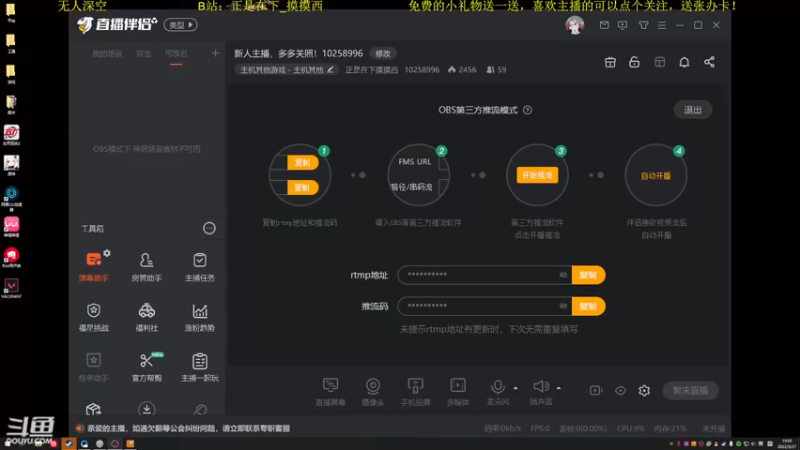Open the 官方帮剪 scissors tool
The height and width of the screenshot is (450, 800).
point(146,367)
